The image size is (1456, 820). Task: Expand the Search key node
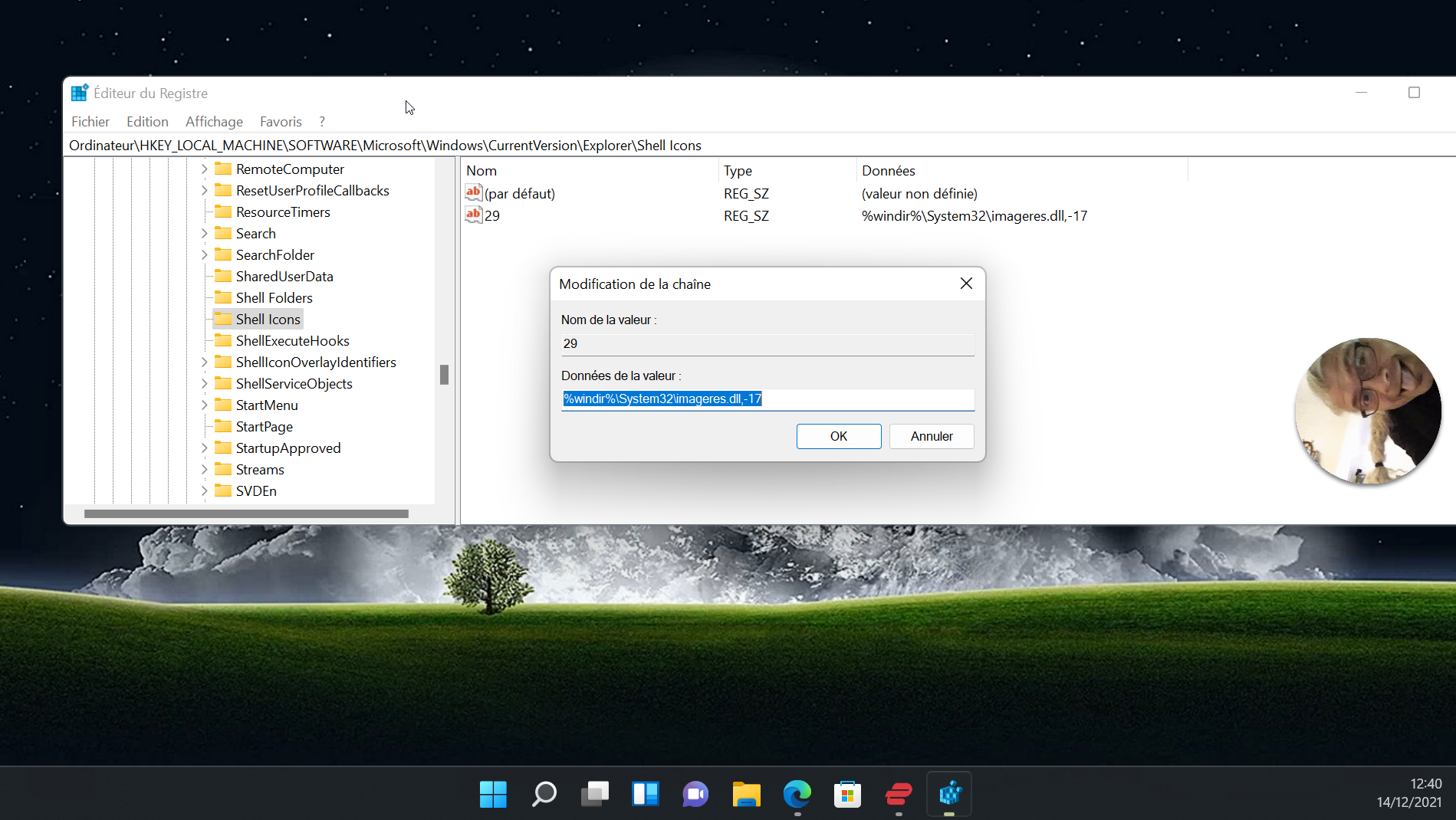coord(204,233)
